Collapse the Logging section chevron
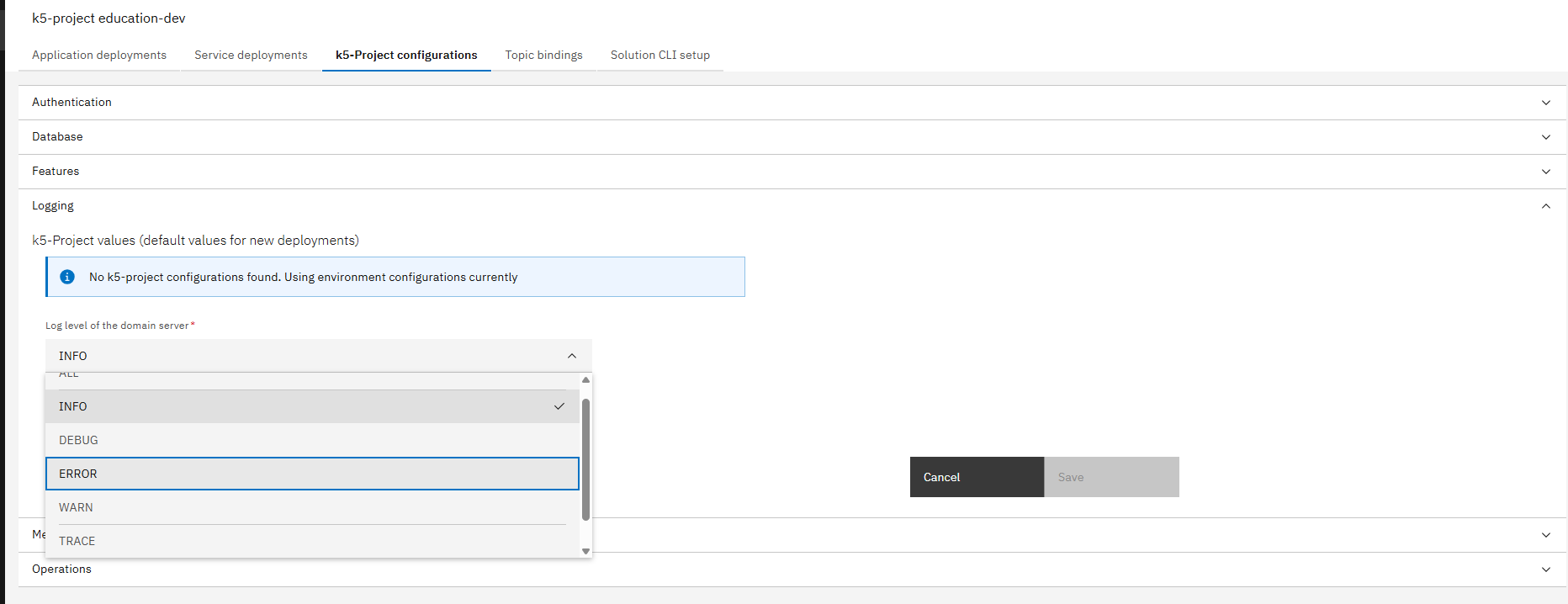The width and height of the screenshot is (1568, 604). coord(1545,206)
